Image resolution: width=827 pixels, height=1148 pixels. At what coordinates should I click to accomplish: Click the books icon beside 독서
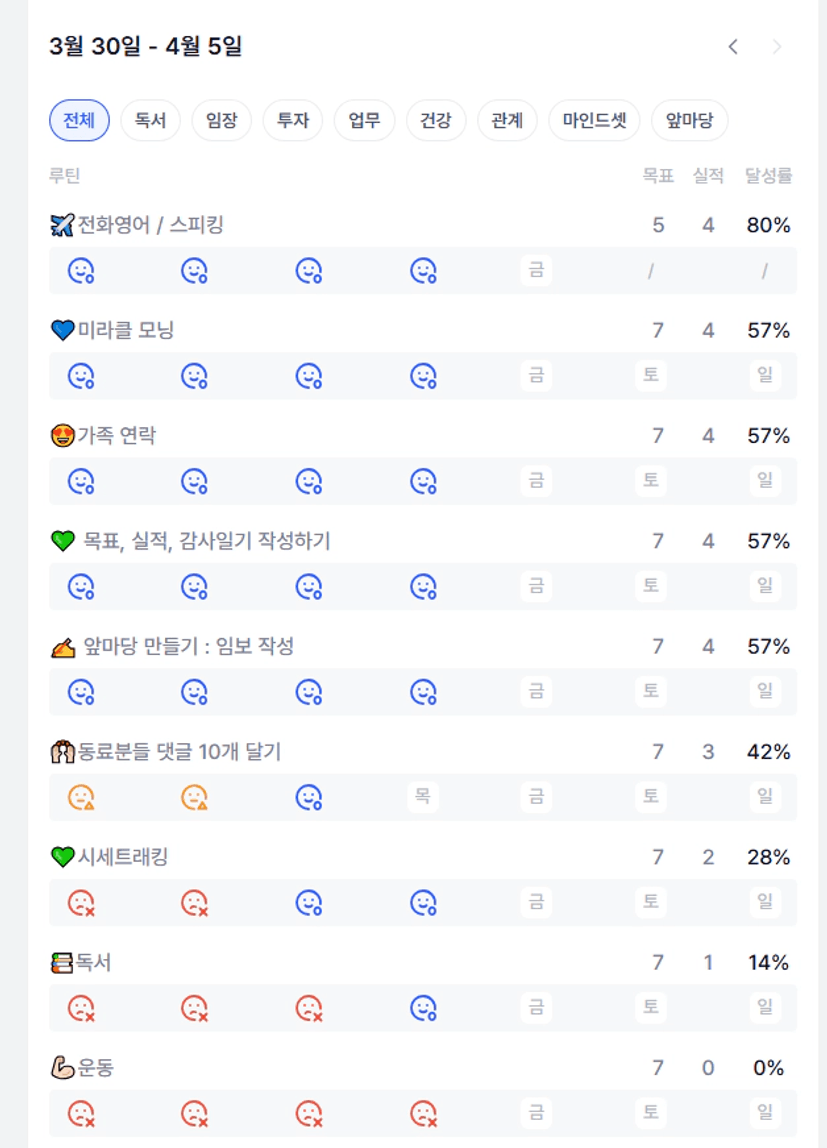(x=62, y=963)
